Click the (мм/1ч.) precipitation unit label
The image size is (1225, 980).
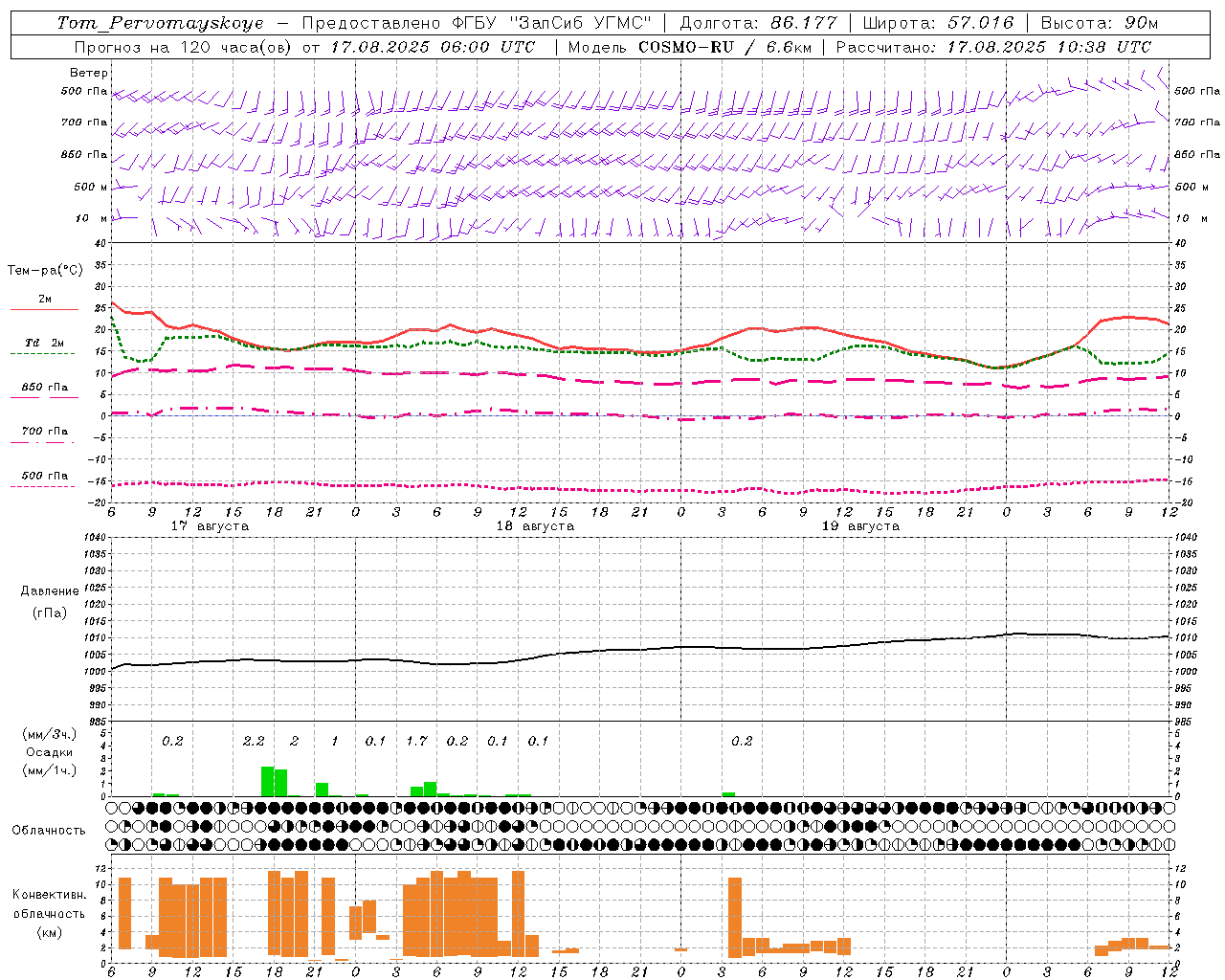[x=50, y=770]
